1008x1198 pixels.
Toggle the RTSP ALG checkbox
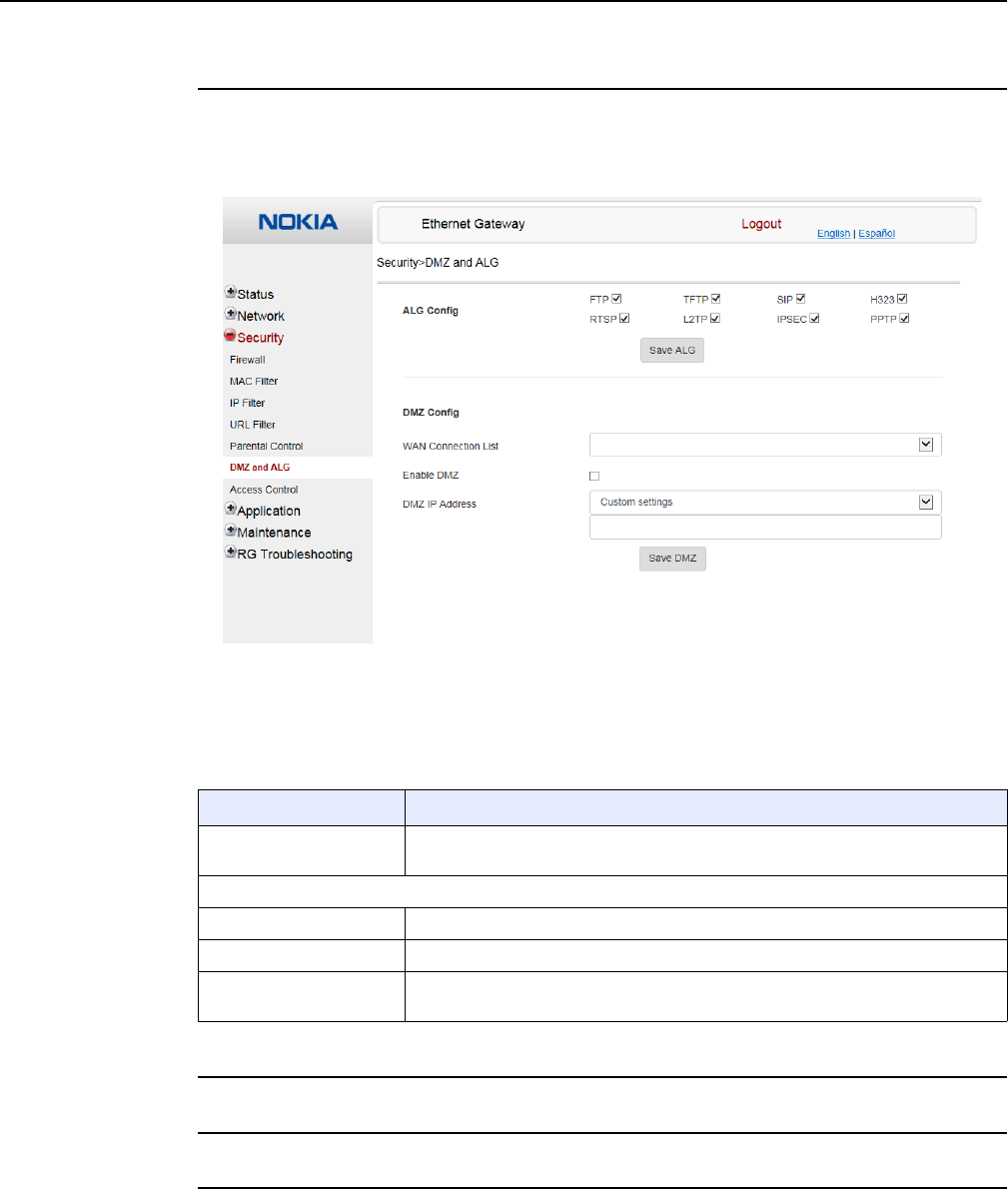pos(624,319)
